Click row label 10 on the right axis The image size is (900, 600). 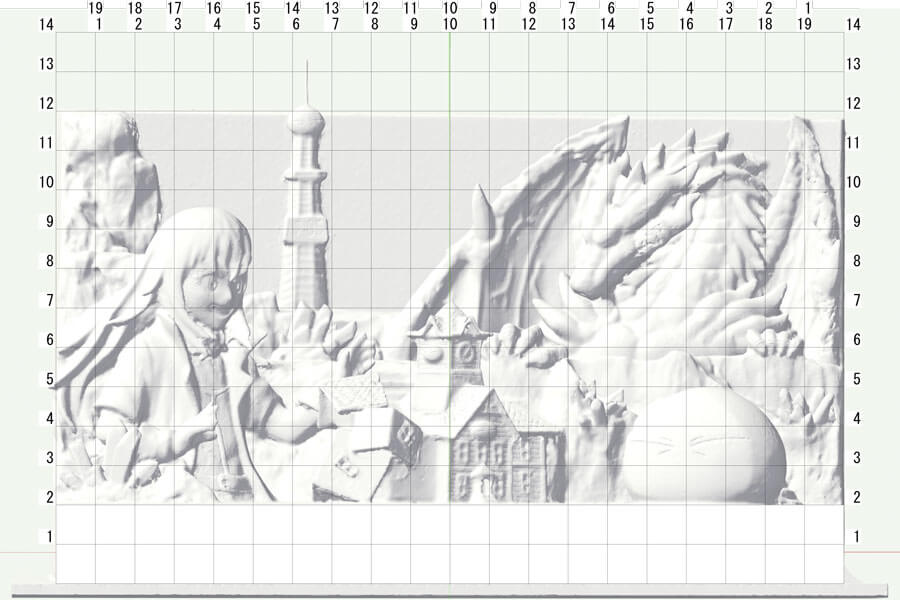pyautogui.click(x=854, y=183)
